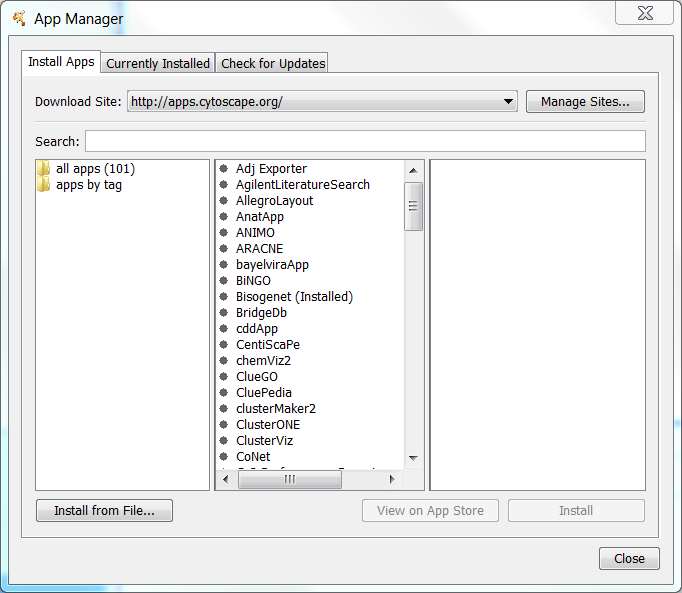682x593 pixels.
Task: Select Bisogenet (Installed) in the app list
Action: tap(294, 297)
